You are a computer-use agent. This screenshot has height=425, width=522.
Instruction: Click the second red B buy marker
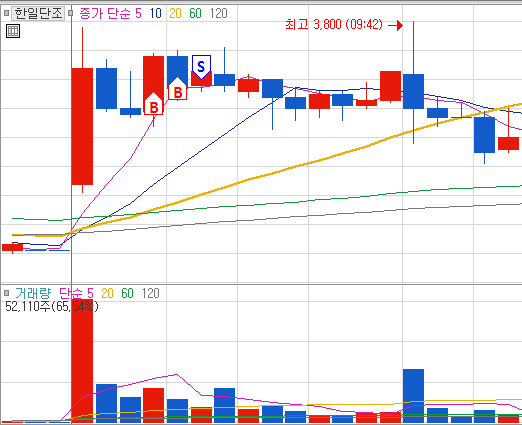pyautogui.click(x=178, y=88)
